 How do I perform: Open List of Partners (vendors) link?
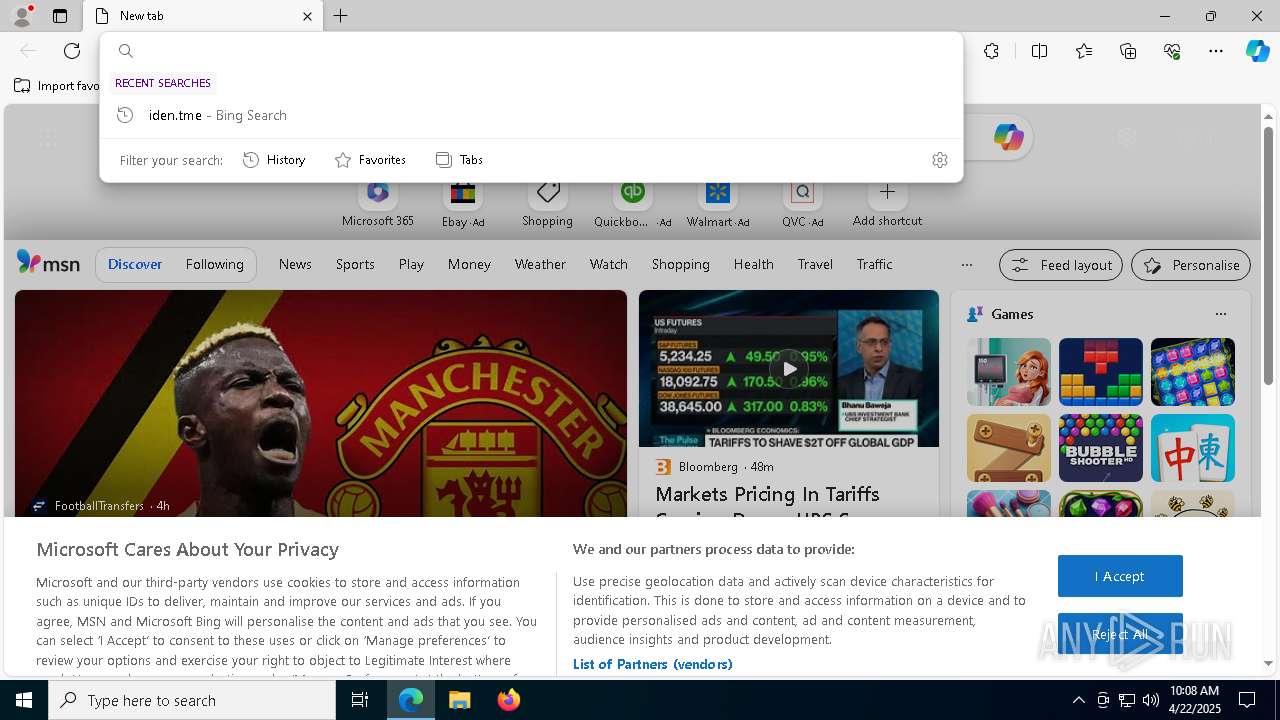pos(653,664)
